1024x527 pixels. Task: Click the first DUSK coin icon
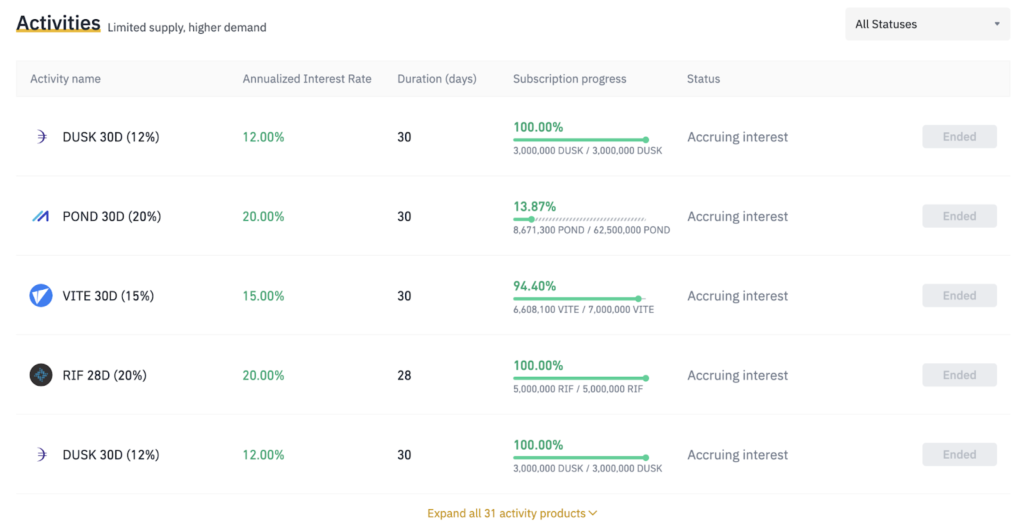pos(41,137)
